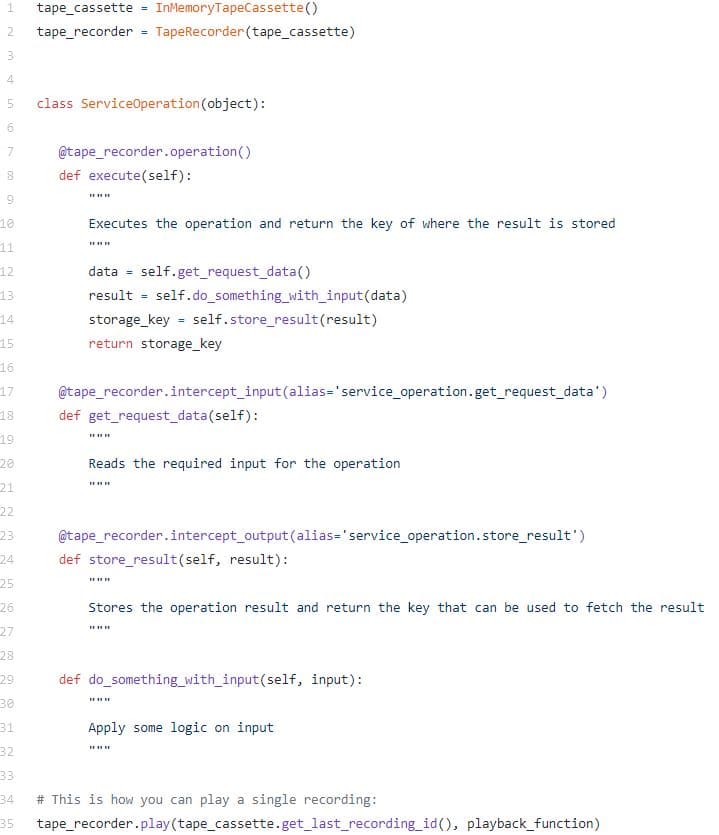
Task: Click the intercept_output decorator on line 23
Action: pos(229,536)
